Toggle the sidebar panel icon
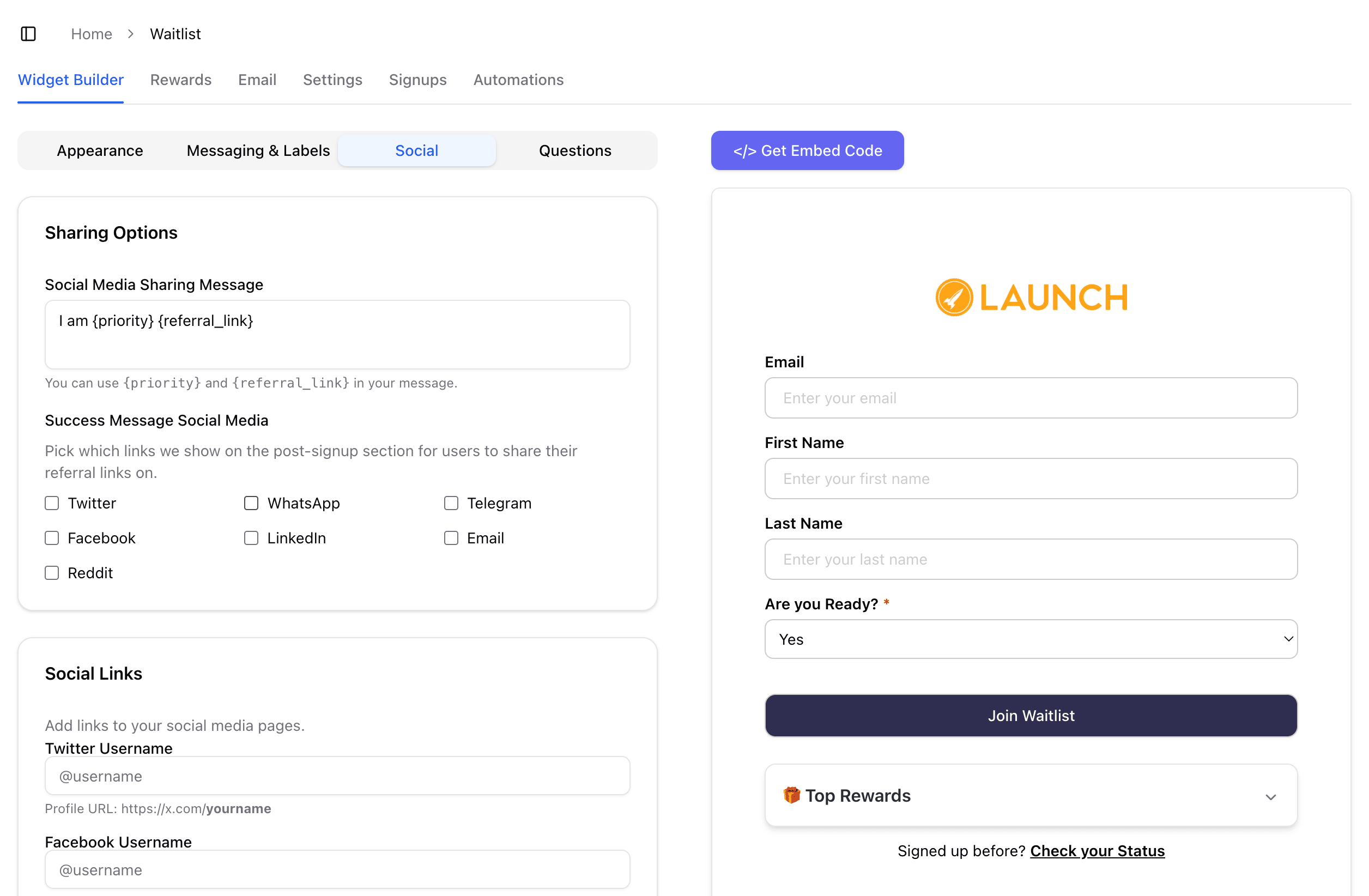1369x896 pixels. (28, 34)
